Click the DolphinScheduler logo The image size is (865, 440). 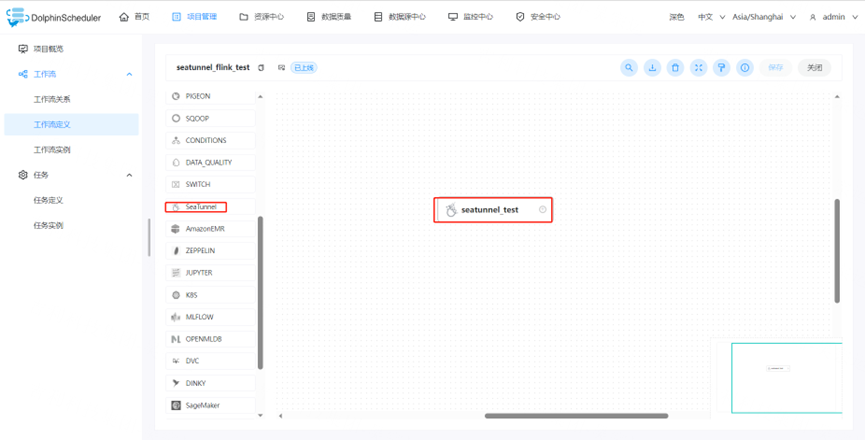point(54,17)
